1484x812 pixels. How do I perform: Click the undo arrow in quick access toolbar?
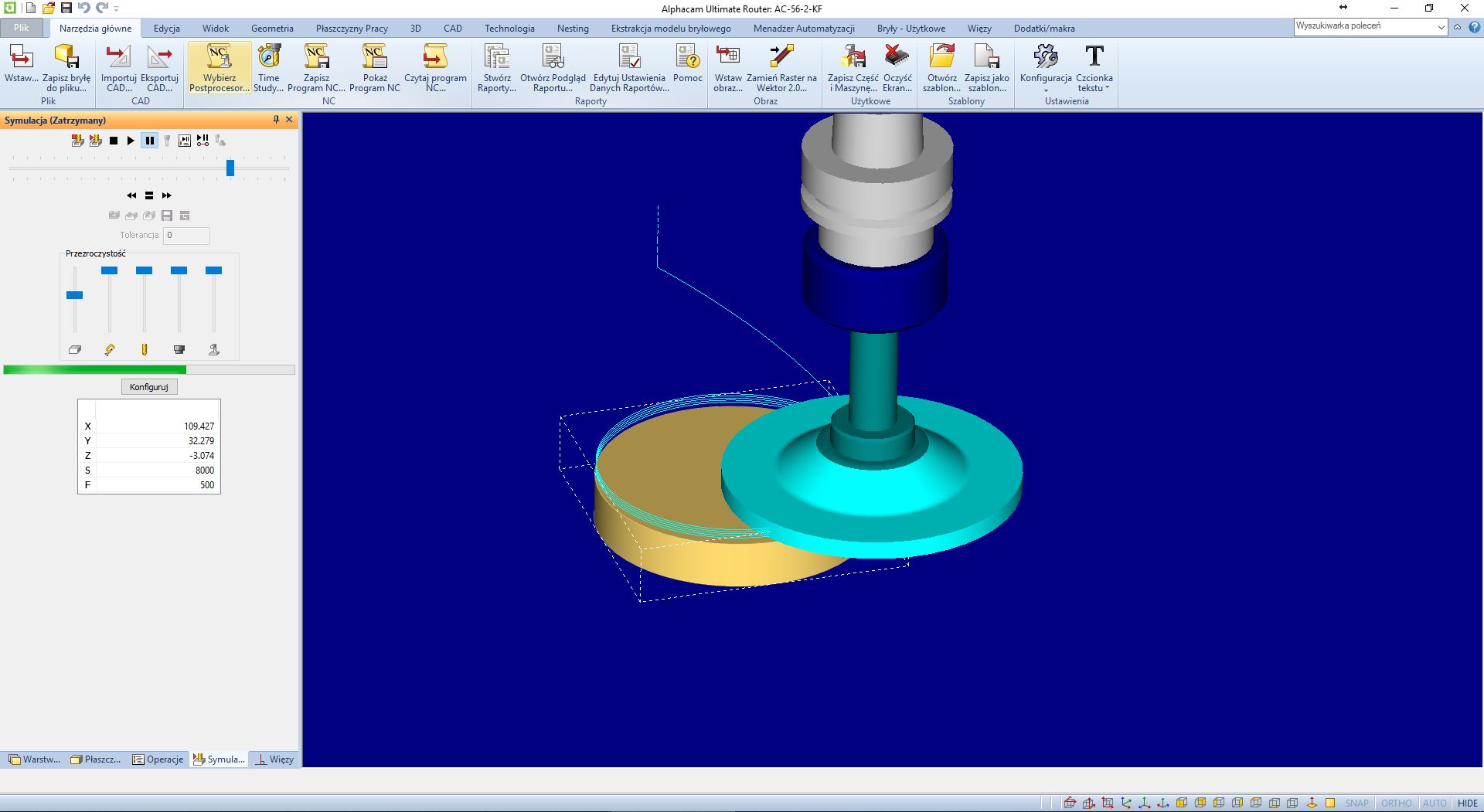[83, 8]
